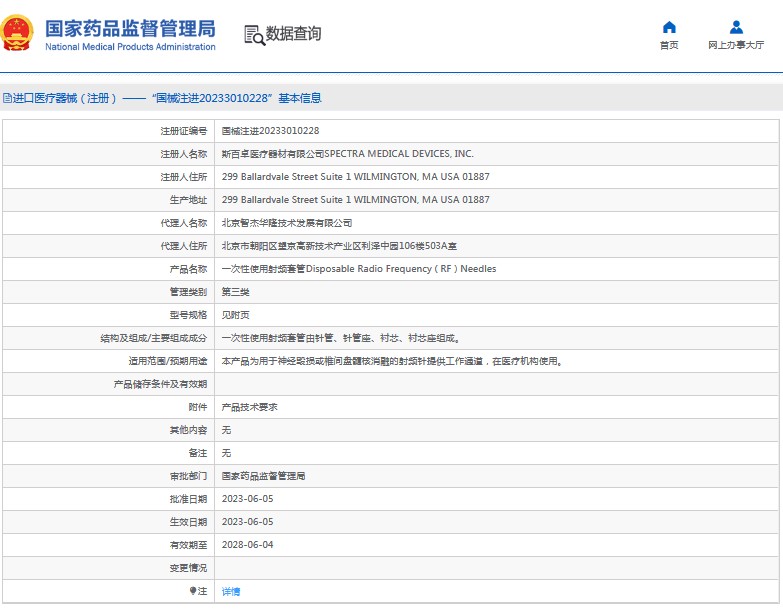The width and height of the screenshot is (783, 611).
Task: Click 审批部门 value 国家药品监督管理局
Action: [x=263, y=476]
